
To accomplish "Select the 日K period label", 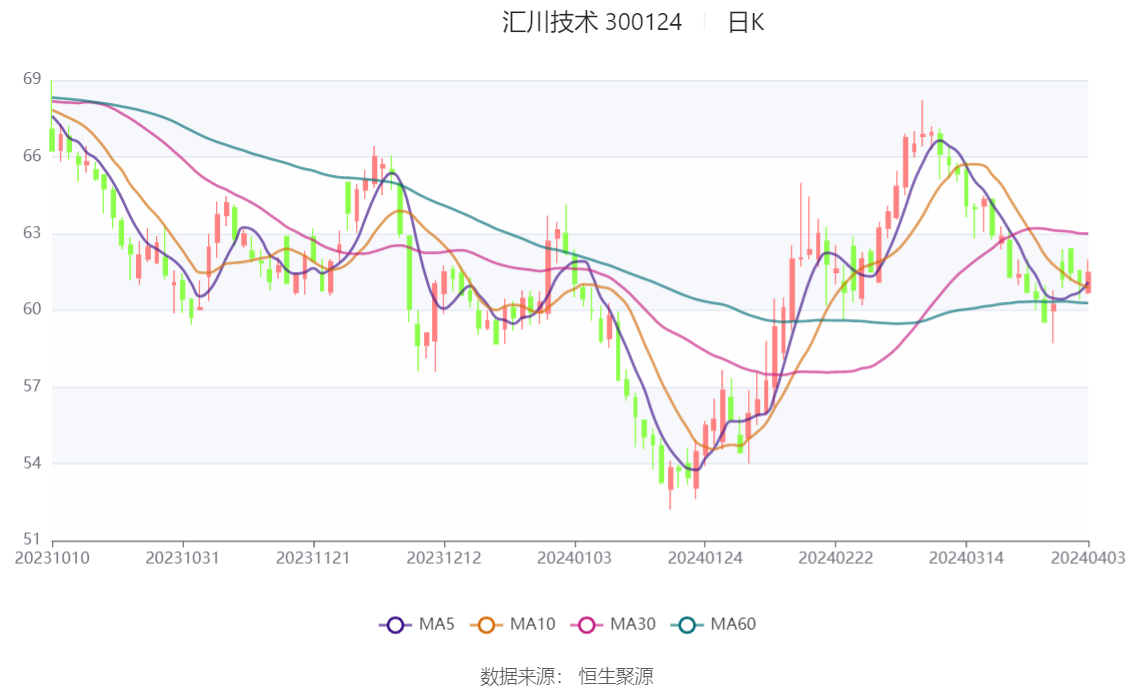I will pos(746,22).
